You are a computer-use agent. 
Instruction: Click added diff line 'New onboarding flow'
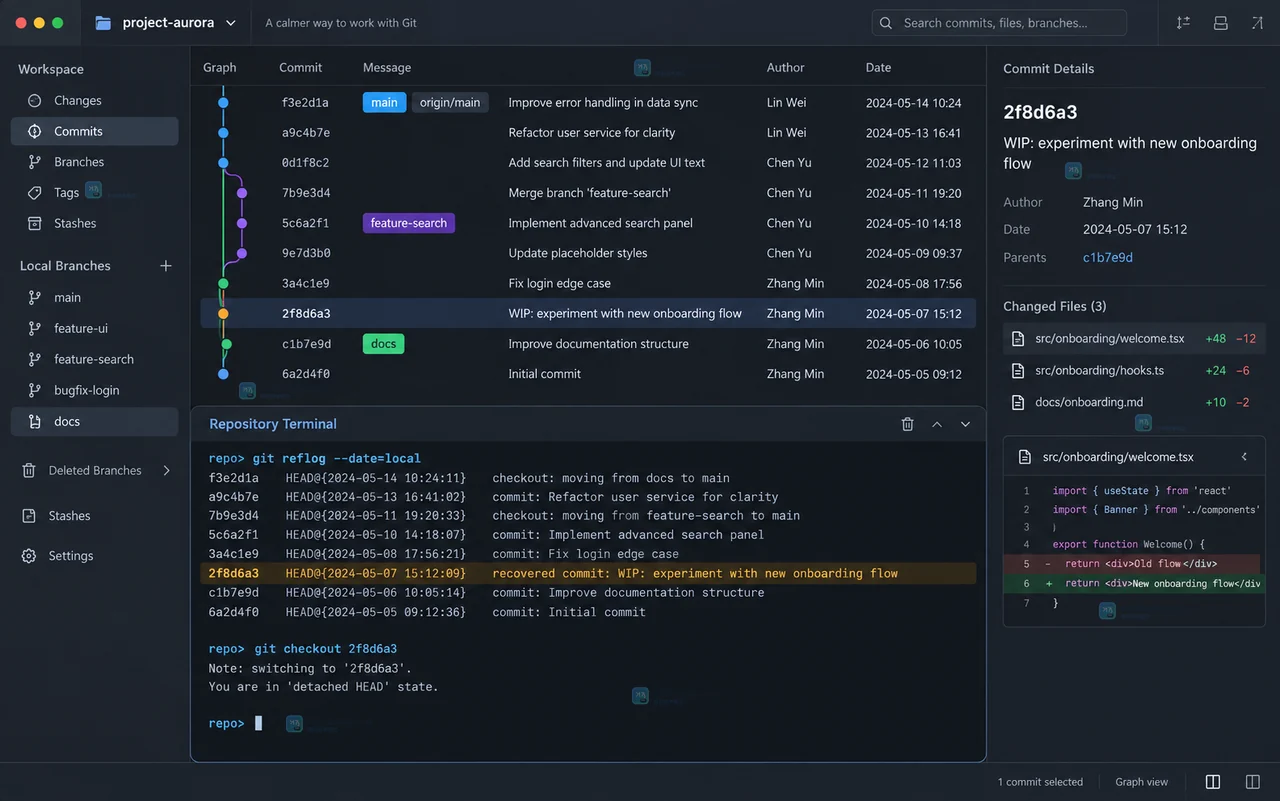[1134, 583]
